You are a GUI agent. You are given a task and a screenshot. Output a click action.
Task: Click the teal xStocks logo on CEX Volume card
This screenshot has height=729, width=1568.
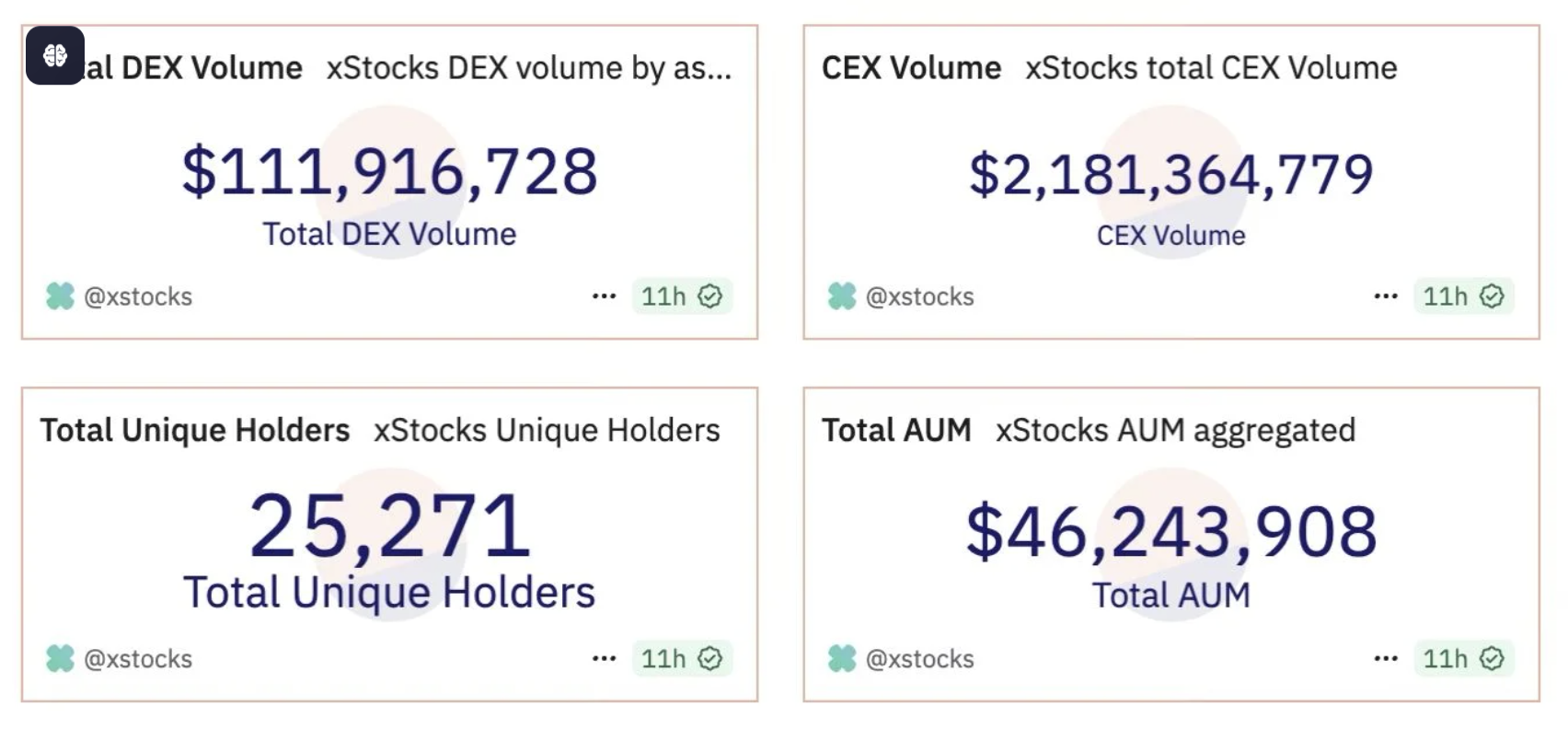pos(842,296)
